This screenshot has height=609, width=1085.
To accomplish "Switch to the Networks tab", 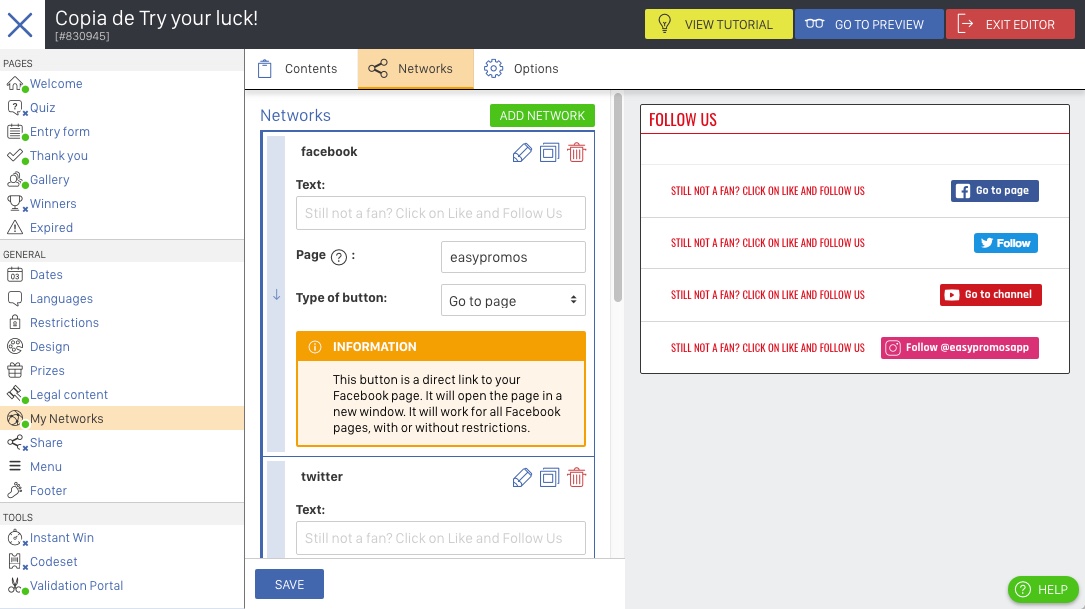I will click(x=415, y=69).
